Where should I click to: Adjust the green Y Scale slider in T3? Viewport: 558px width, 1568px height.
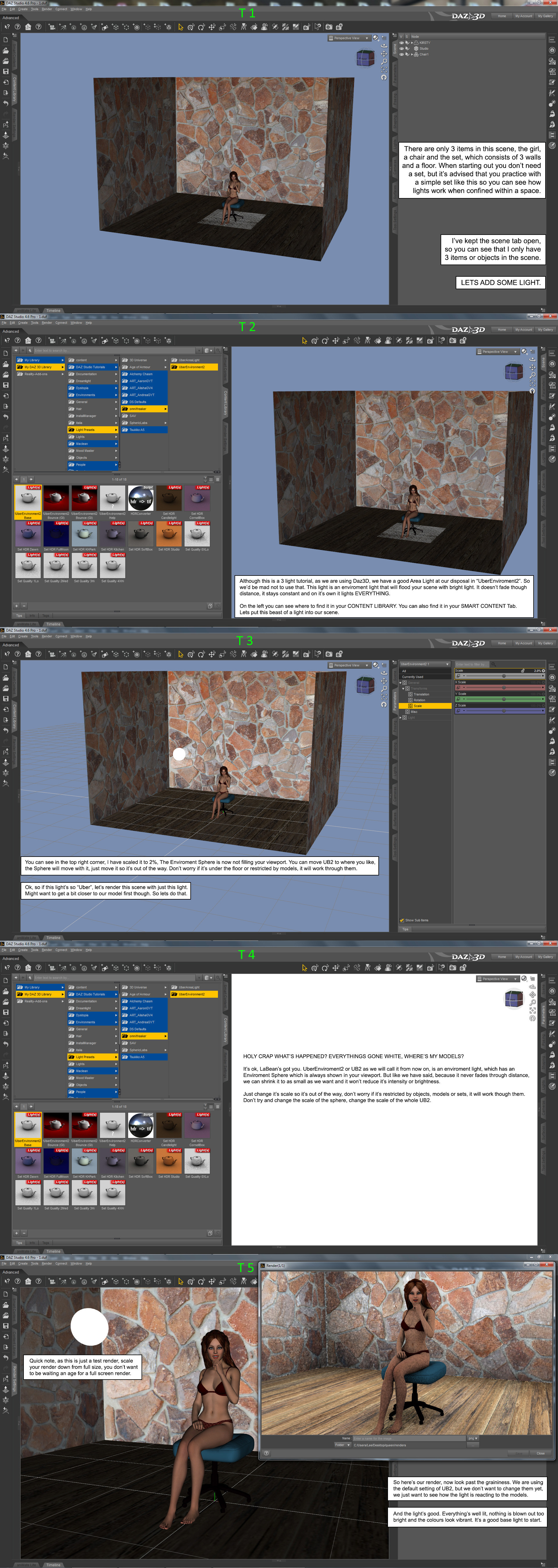(x=500, y=700)
